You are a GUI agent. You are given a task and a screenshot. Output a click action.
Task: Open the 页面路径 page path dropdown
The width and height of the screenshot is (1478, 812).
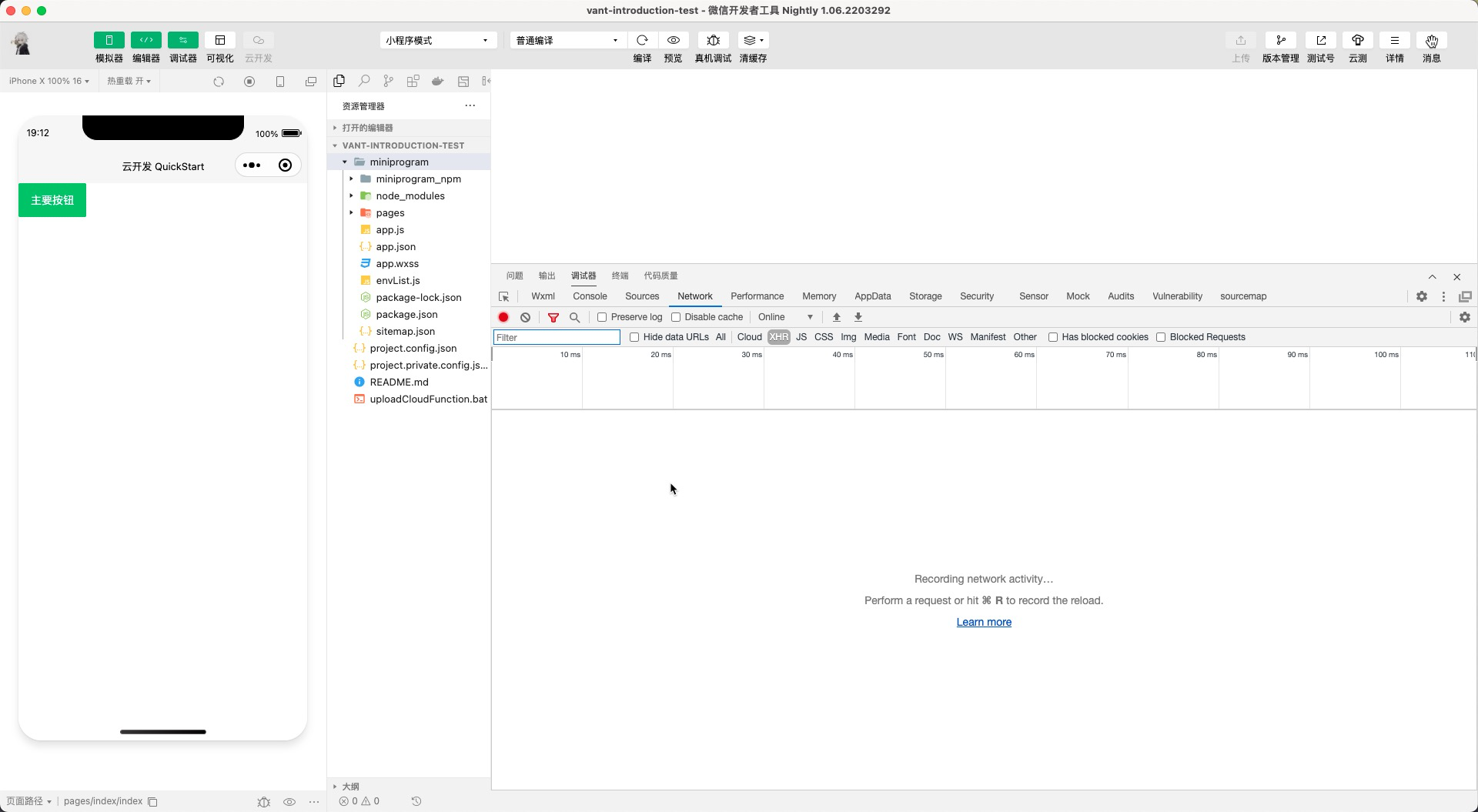[x=28, y=801]
